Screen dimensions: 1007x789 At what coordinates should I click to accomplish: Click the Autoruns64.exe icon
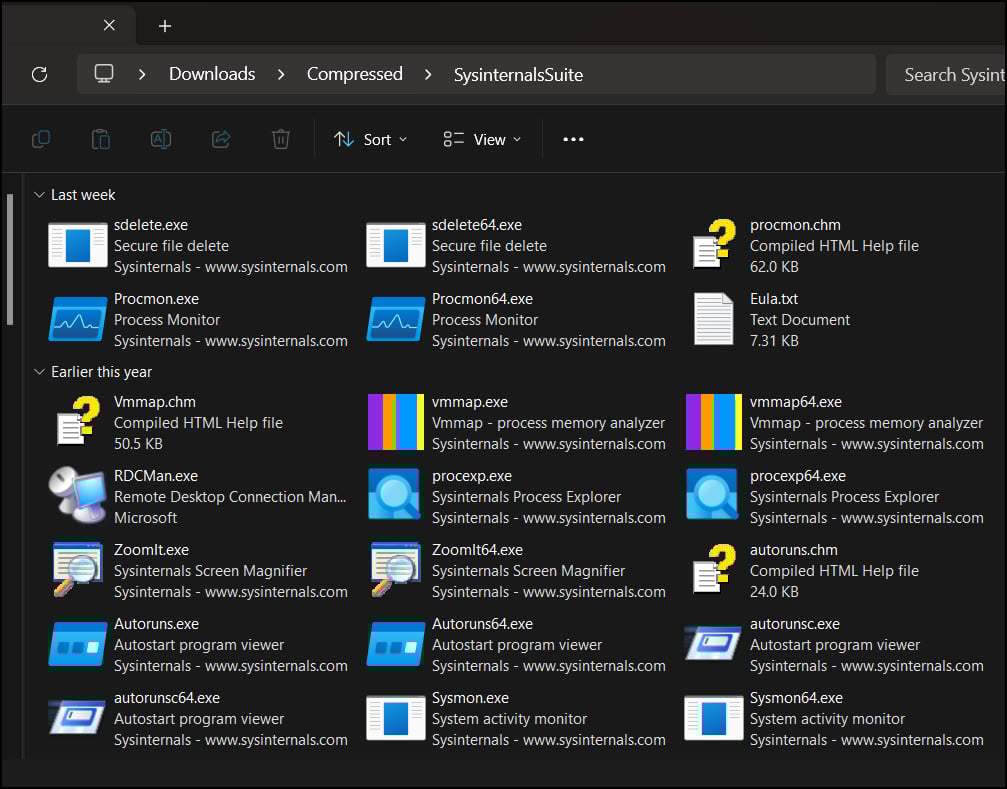[x=396, y=644]
